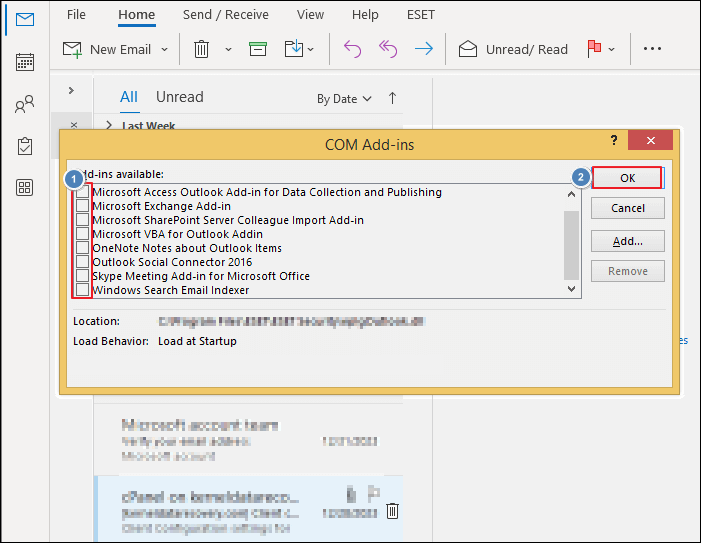
Task: Open the Microsoft account team email
Action: pos(249,440)
